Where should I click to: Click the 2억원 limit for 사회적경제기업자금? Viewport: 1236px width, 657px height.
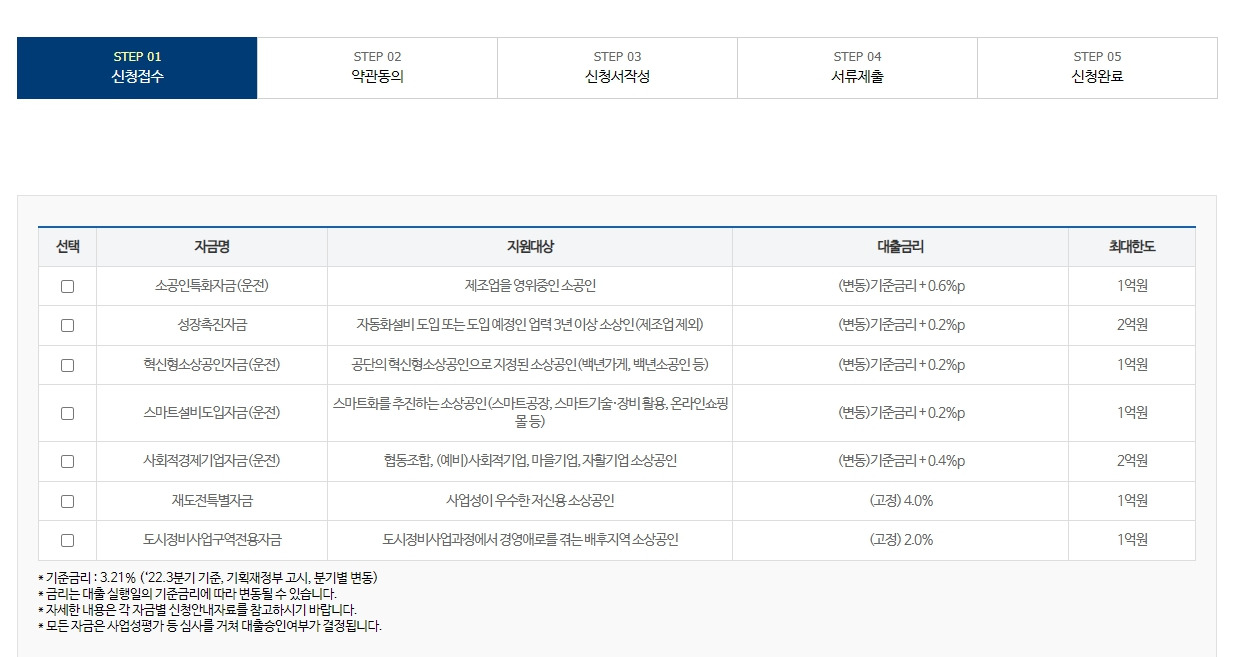click(1132, 461)
